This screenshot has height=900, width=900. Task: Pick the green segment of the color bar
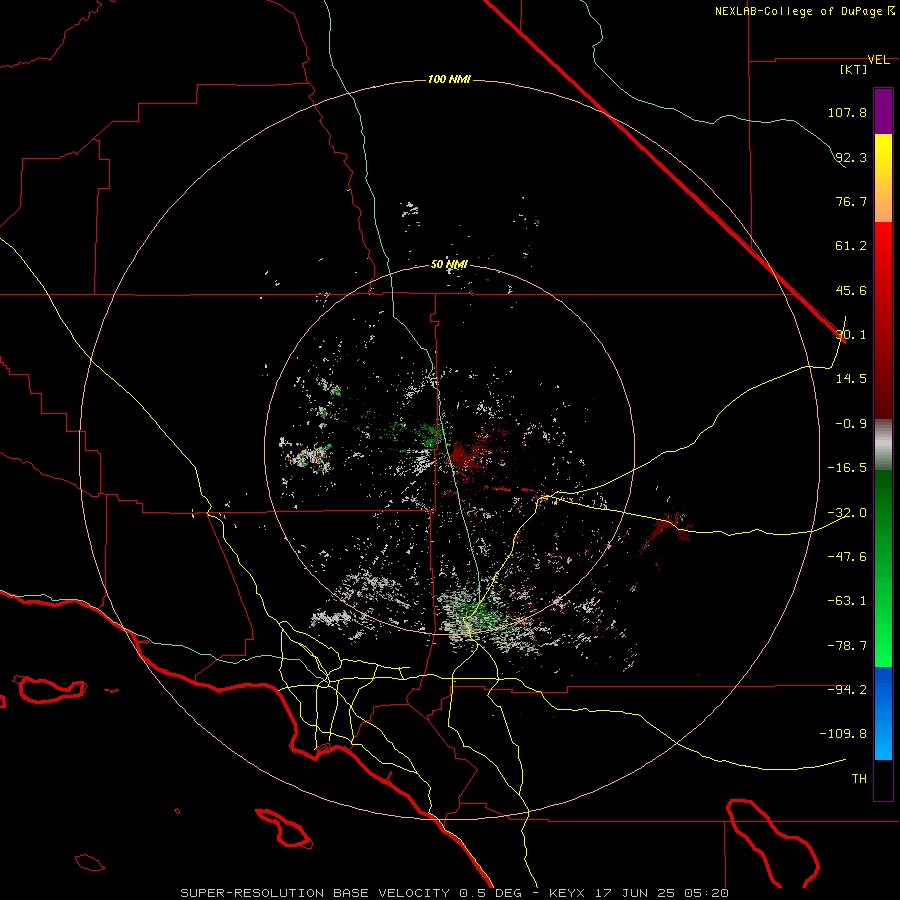click(883, 568)
